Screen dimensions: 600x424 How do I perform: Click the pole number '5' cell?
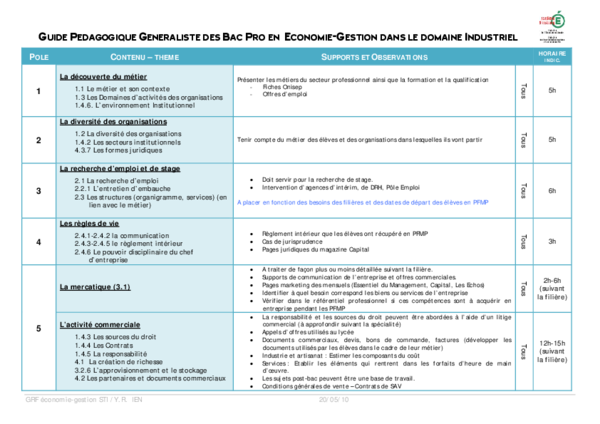pyautogui.click(x=38, y=328)
